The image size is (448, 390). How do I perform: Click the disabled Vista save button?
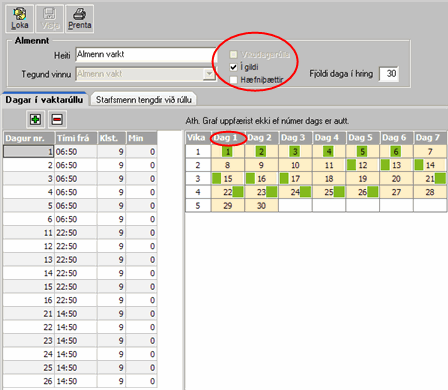pyautogui.click(x=49, y=19)
